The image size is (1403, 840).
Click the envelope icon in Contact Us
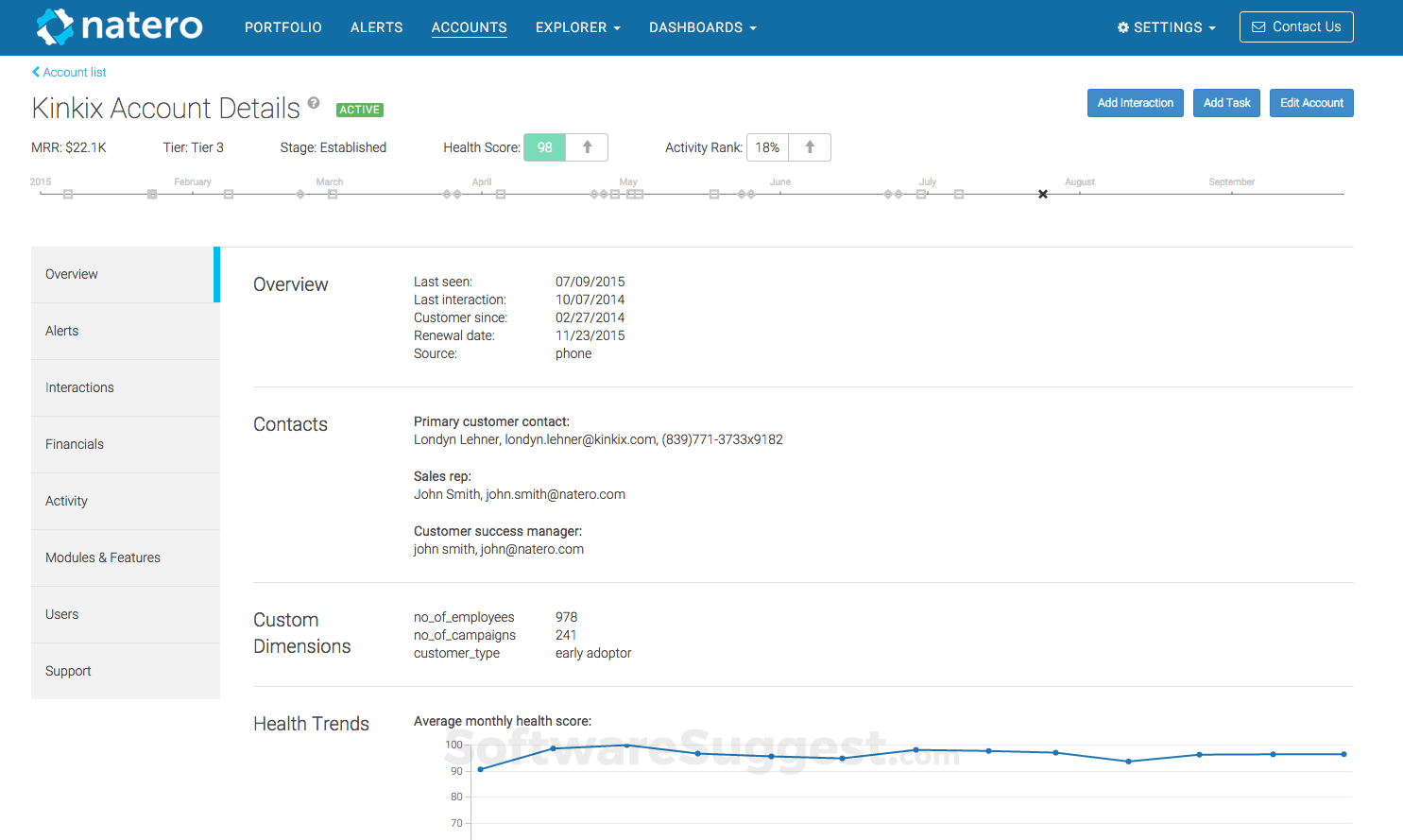coord(1258,27)
